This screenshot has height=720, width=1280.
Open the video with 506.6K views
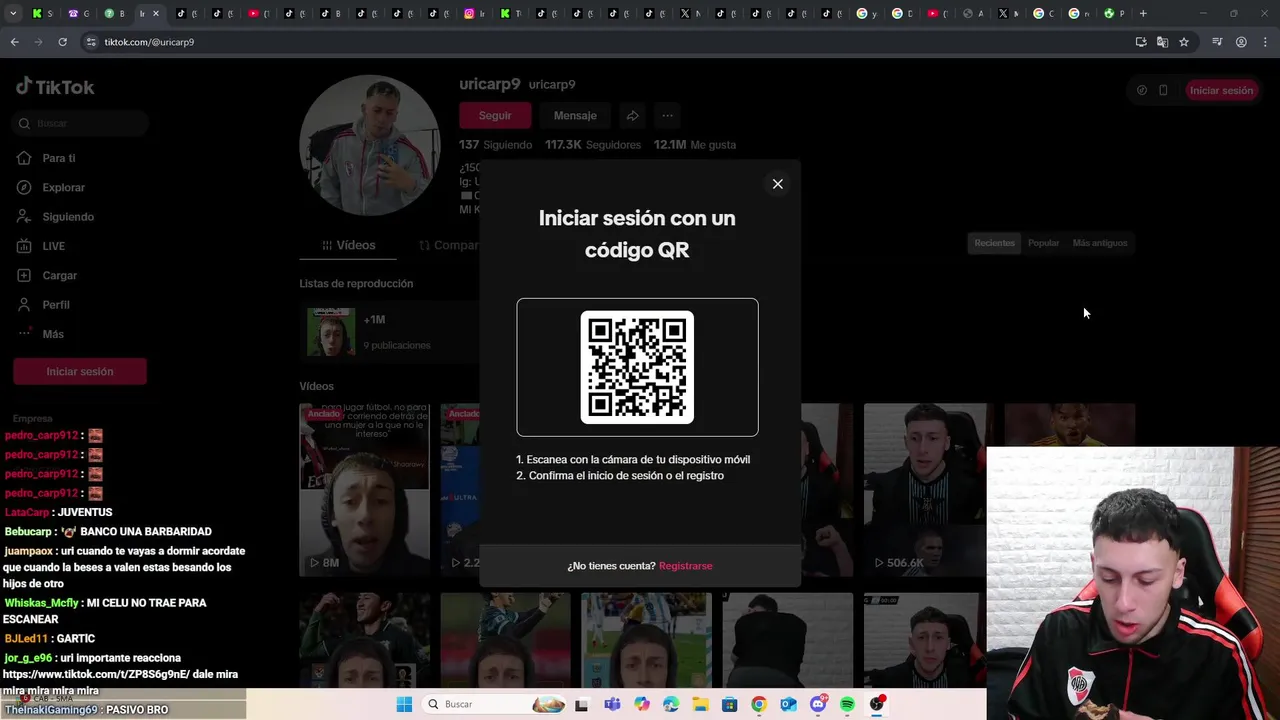pyautogui.click(x=926, y=490)
